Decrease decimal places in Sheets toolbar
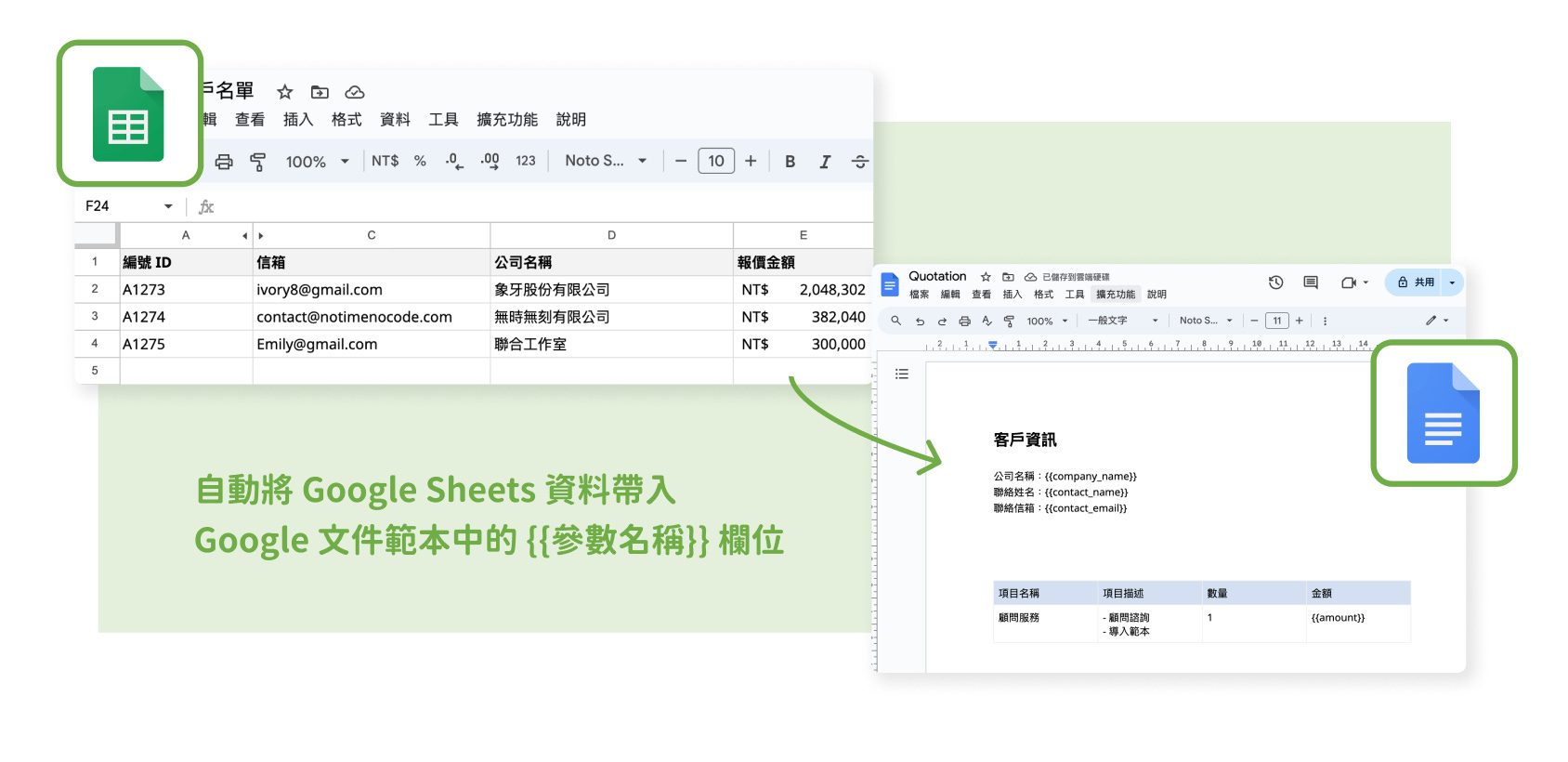The image size is (1568, 762). 454,162
